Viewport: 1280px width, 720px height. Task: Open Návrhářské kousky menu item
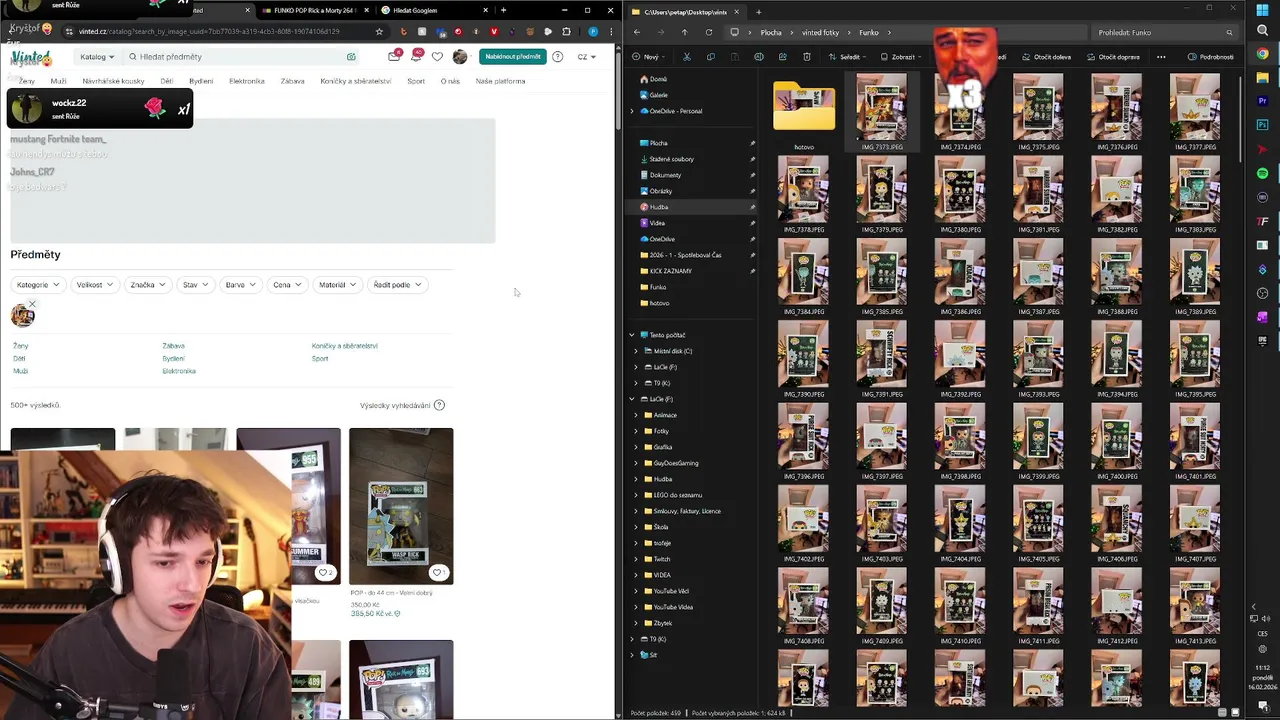(113, 81)
